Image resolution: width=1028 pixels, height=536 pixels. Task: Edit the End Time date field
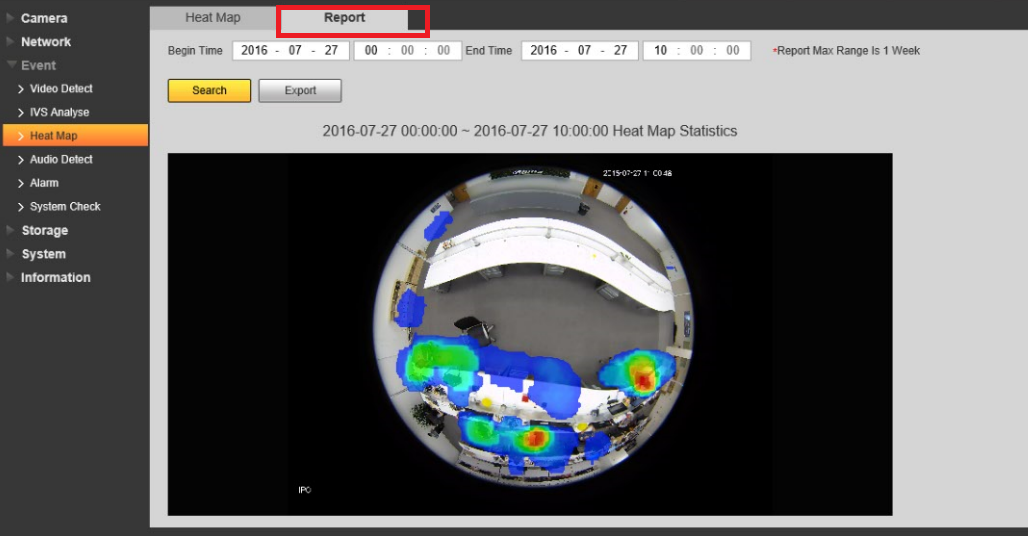coord(579,50)
